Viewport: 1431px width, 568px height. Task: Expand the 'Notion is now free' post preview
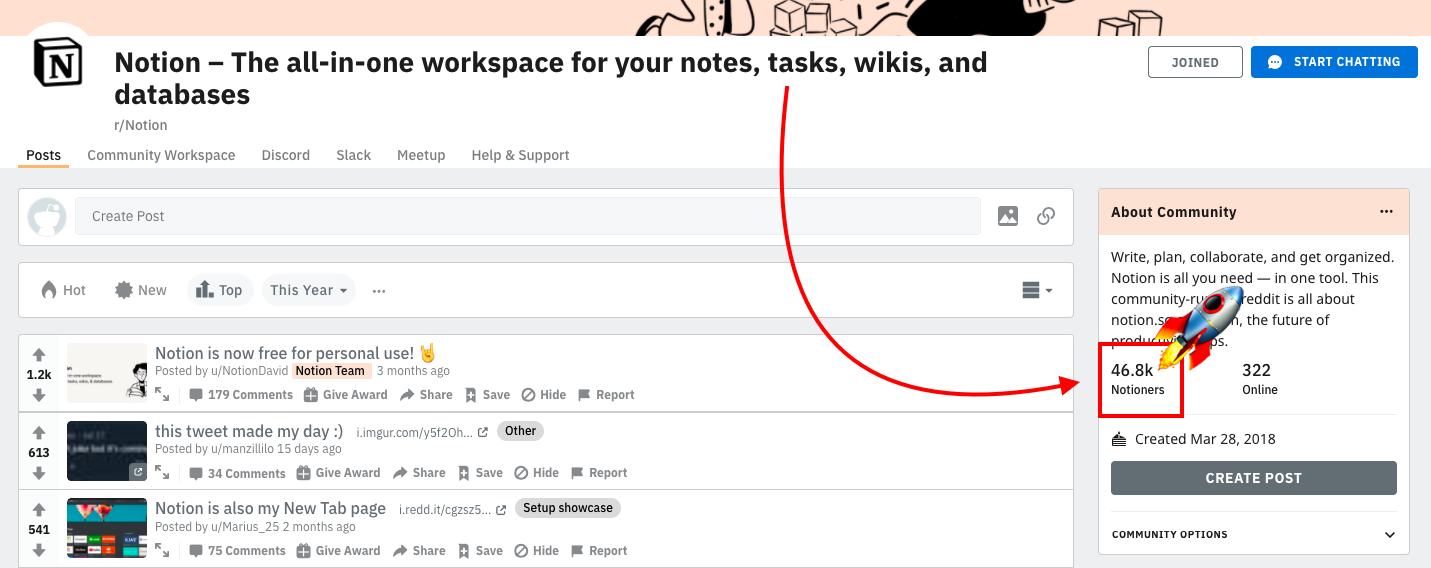pos(162,395)
